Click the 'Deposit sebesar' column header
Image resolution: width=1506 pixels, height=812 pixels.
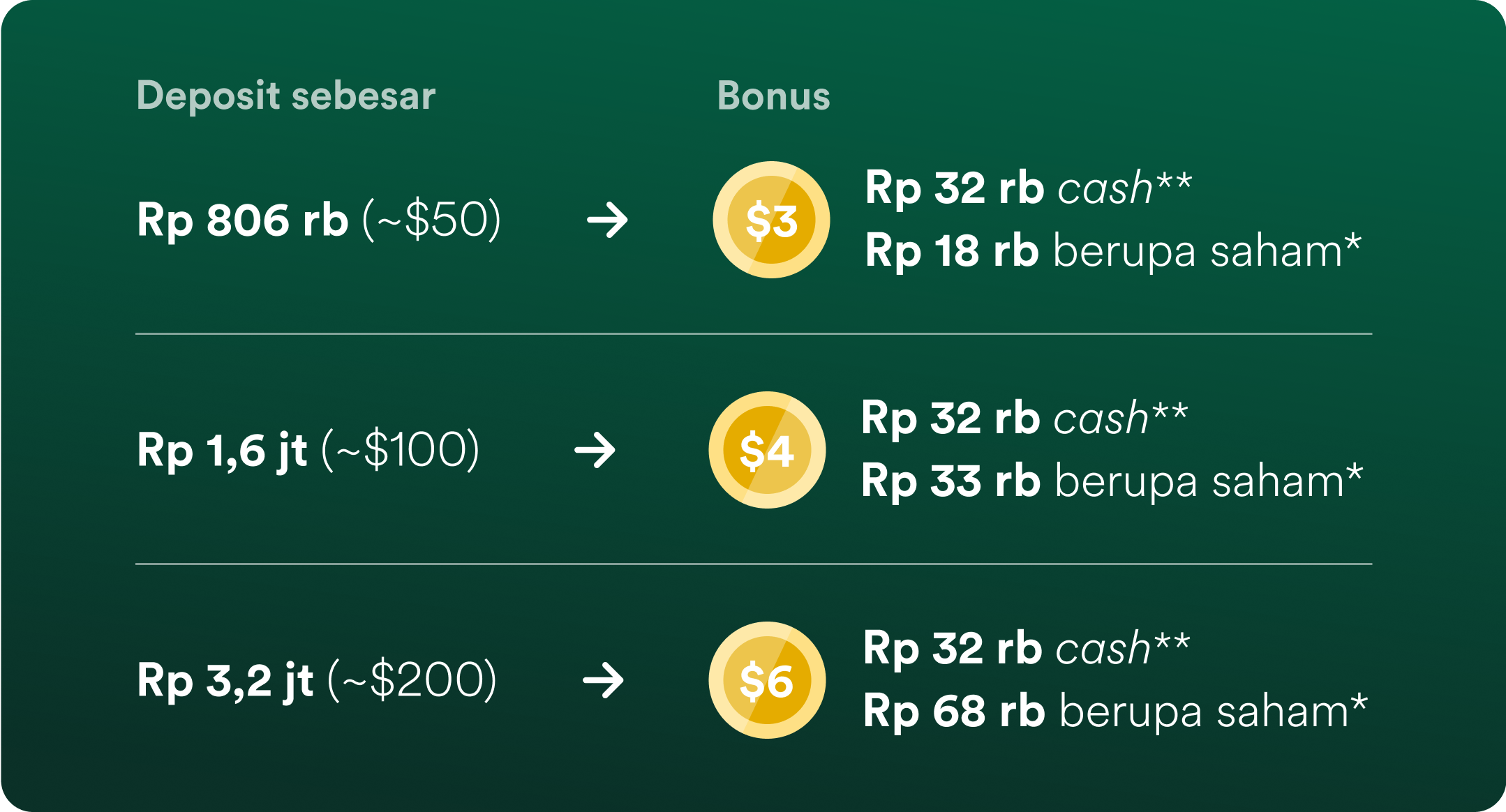tap(286, 96)
